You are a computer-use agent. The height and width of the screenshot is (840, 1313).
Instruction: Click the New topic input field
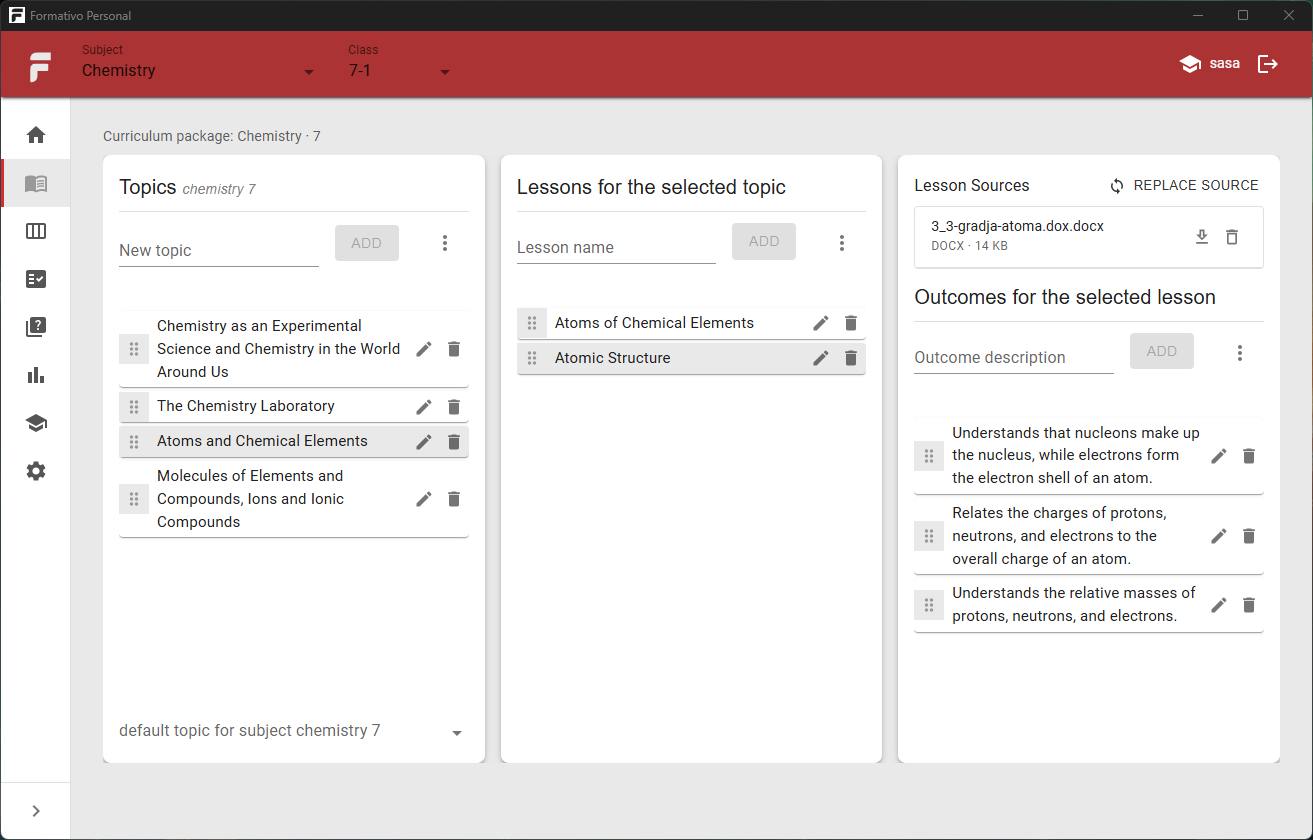click(219, 250)
